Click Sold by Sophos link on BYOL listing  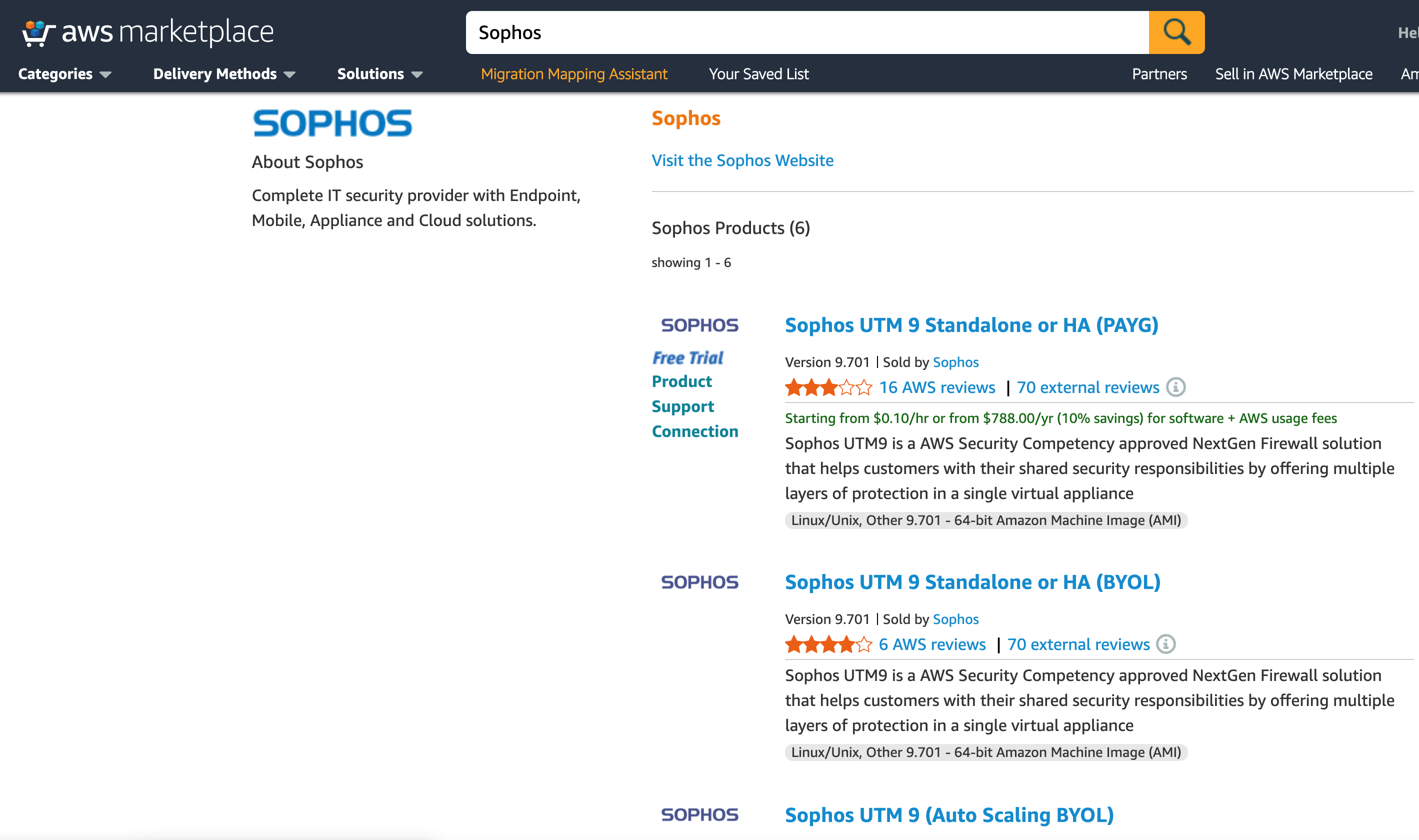click(x=955, y=619)
